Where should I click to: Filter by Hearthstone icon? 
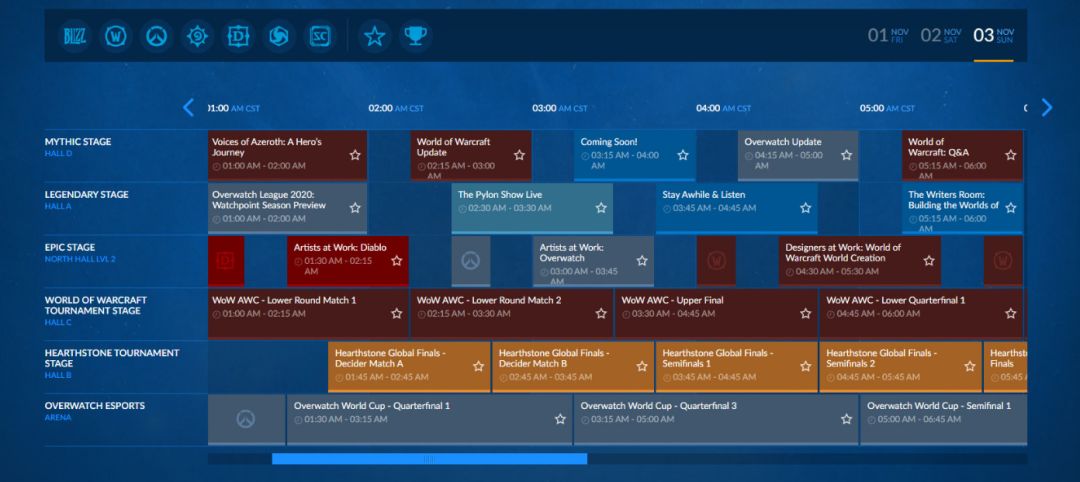(197, 36)
